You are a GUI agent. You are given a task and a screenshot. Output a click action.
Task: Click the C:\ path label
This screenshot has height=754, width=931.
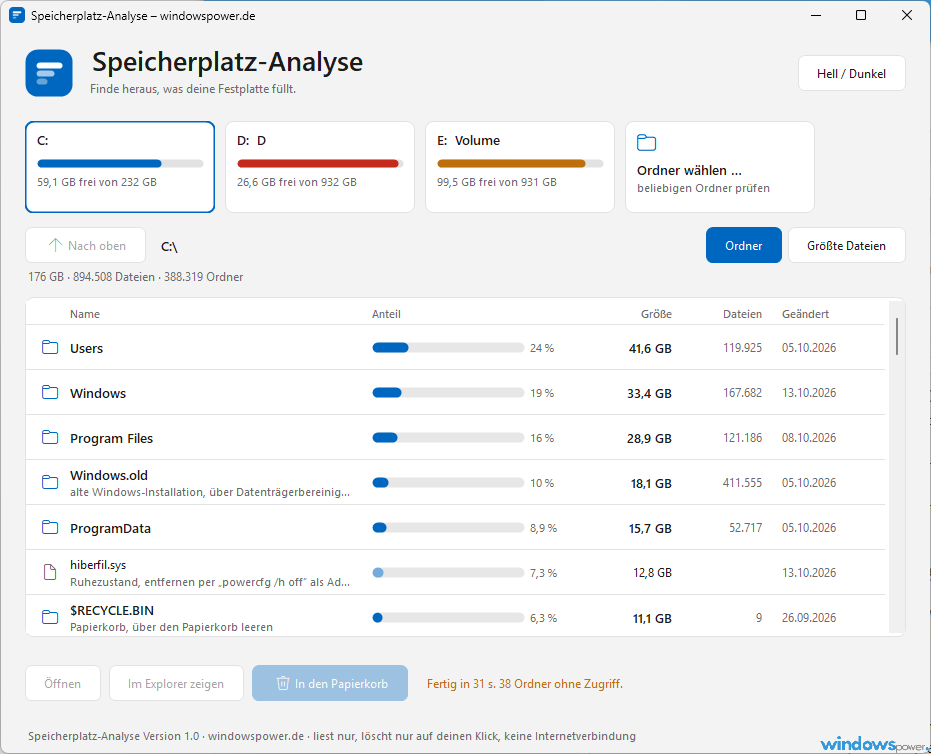pyautogui.click(x=169, y=246)
